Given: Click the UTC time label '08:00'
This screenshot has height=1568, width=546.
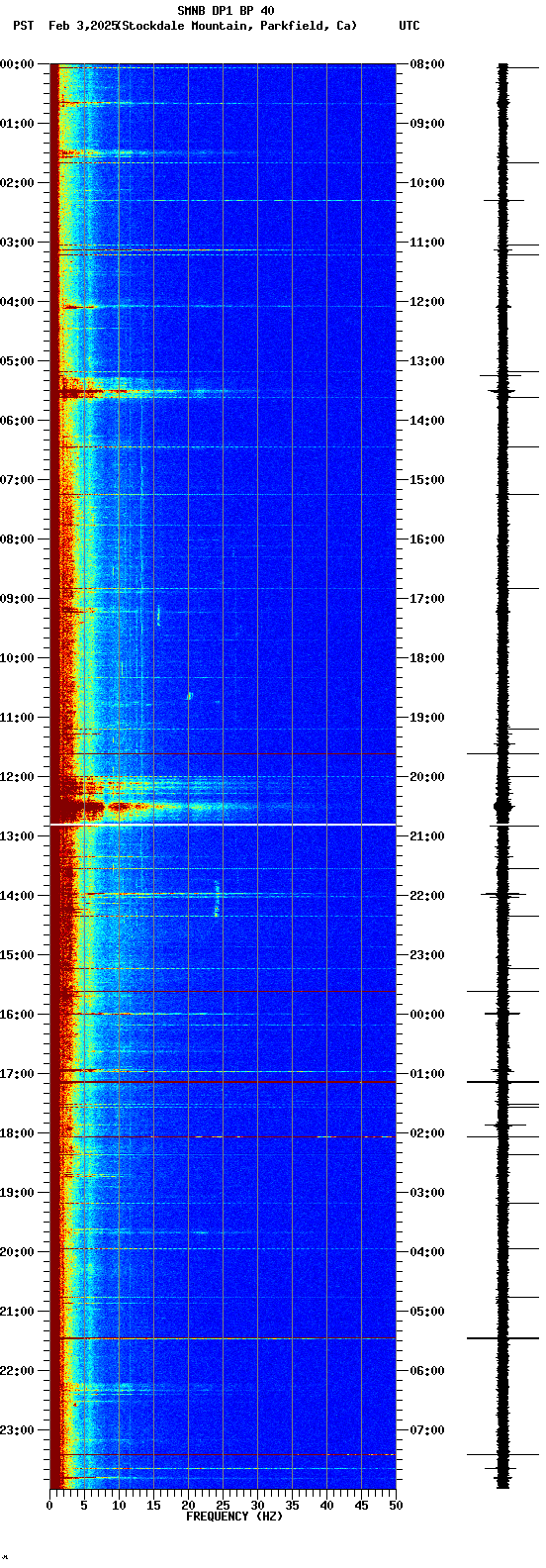Looking at the screenshot, I should (x=427, y=64).
